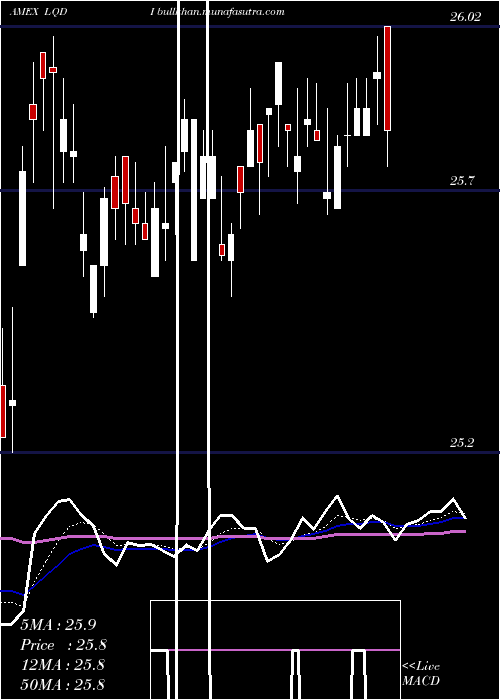Screen dimensions: 500x700
Task: Click the 5MA : 25.9 readout
Action: pyautogui.click(x=58, y=625)
